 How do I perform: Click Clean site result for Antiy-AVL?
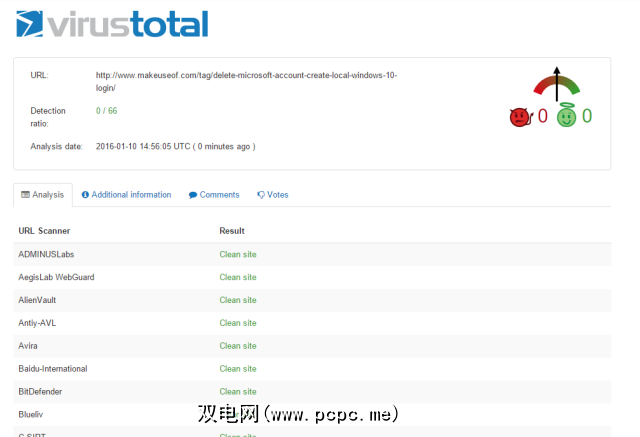238,323
